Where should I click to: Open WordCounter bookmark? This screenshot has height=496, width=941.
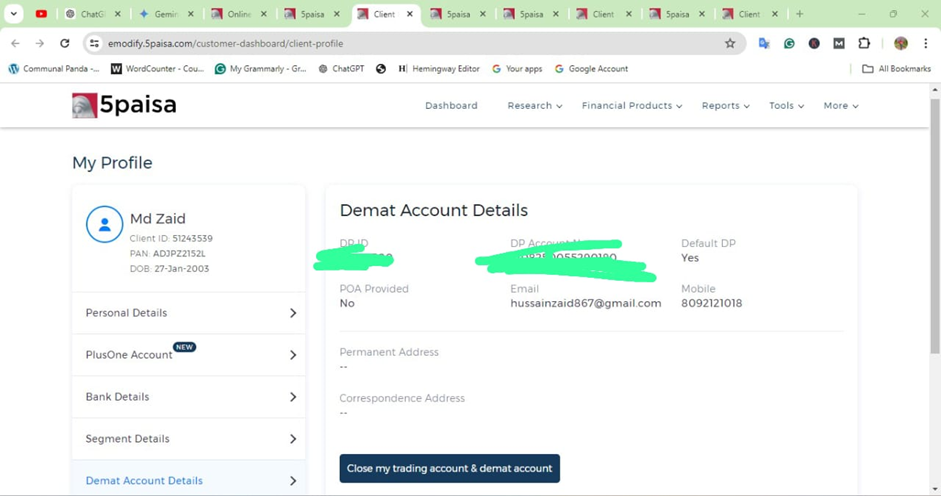(x=158, y=69)
